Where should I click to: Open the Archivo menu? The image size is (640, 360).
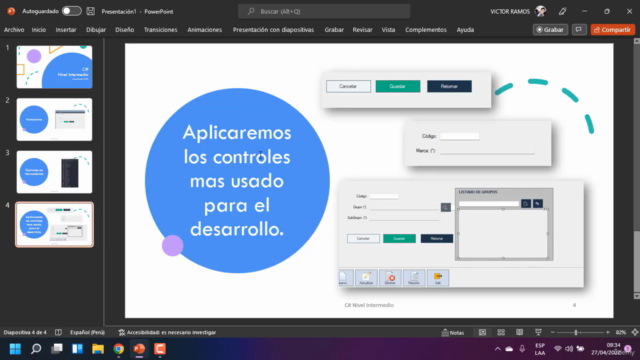coord(14,30)
